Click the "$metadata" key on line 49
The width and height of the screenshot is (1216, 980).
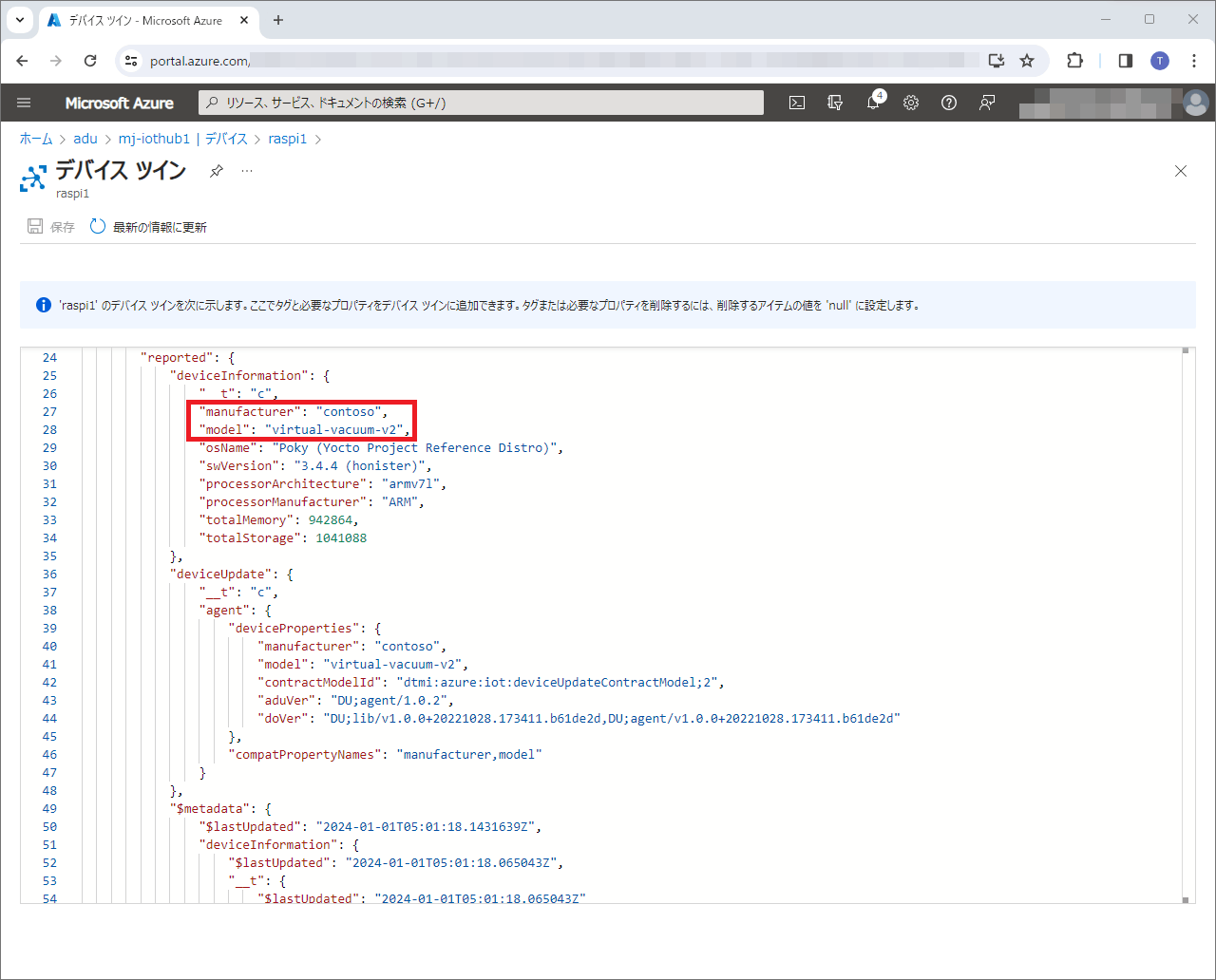pyautogui.click(x=210, y=809)
